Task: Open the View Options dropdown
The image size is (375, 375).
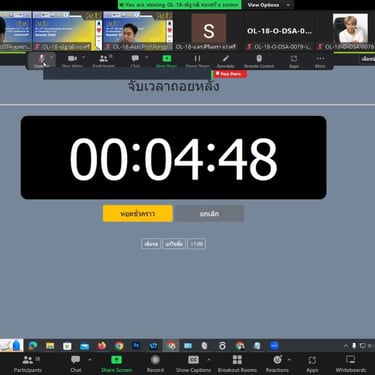Action: pyautogui.click(x=268, y=5)
